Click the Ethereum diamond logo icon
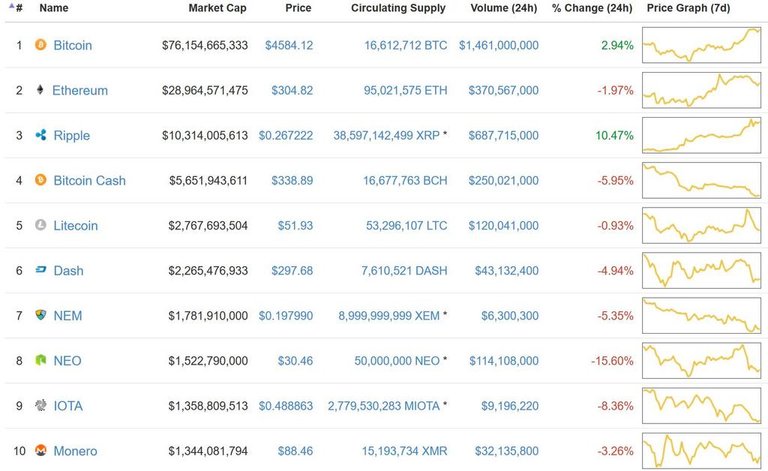The height and width of the screenshot is (471, 768). [40, 90]
